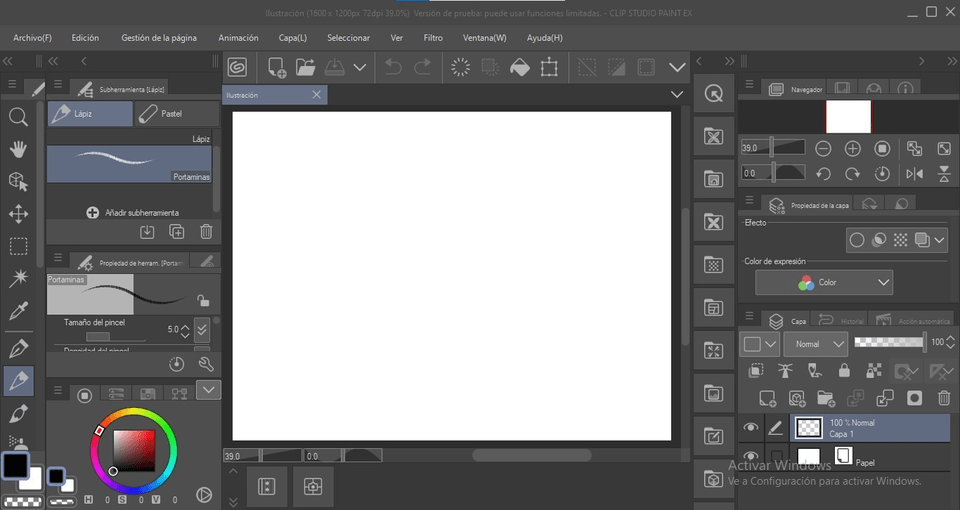Delete layer with trash icon

pyautogui.click(x=943, y=399)
